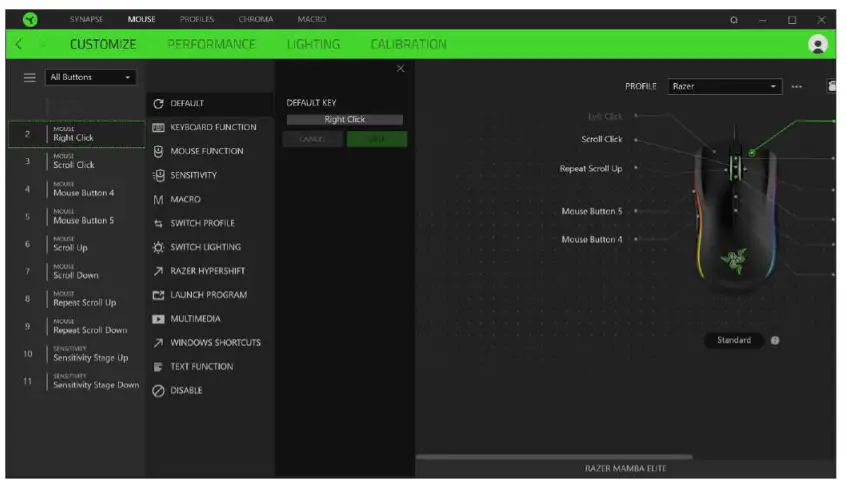Open the All Buttons dropdown
847x485 pixels.
tap(90, 78)
